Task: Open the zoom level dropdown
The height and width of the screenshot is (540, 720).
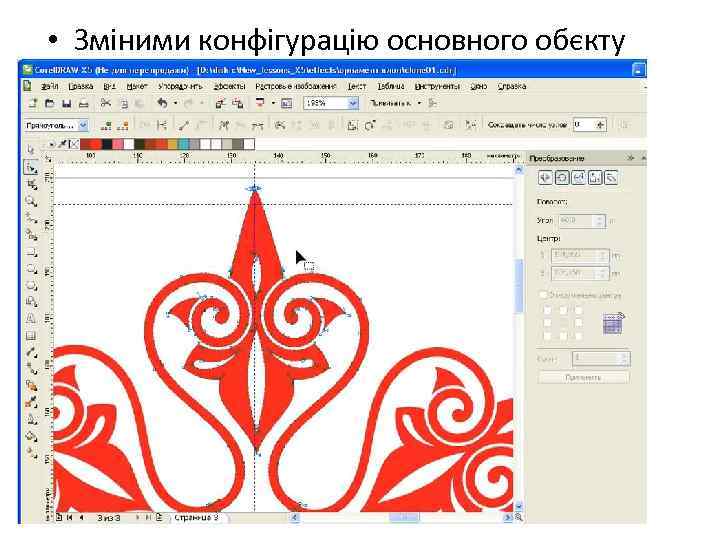Action: [x=353, y=103]
